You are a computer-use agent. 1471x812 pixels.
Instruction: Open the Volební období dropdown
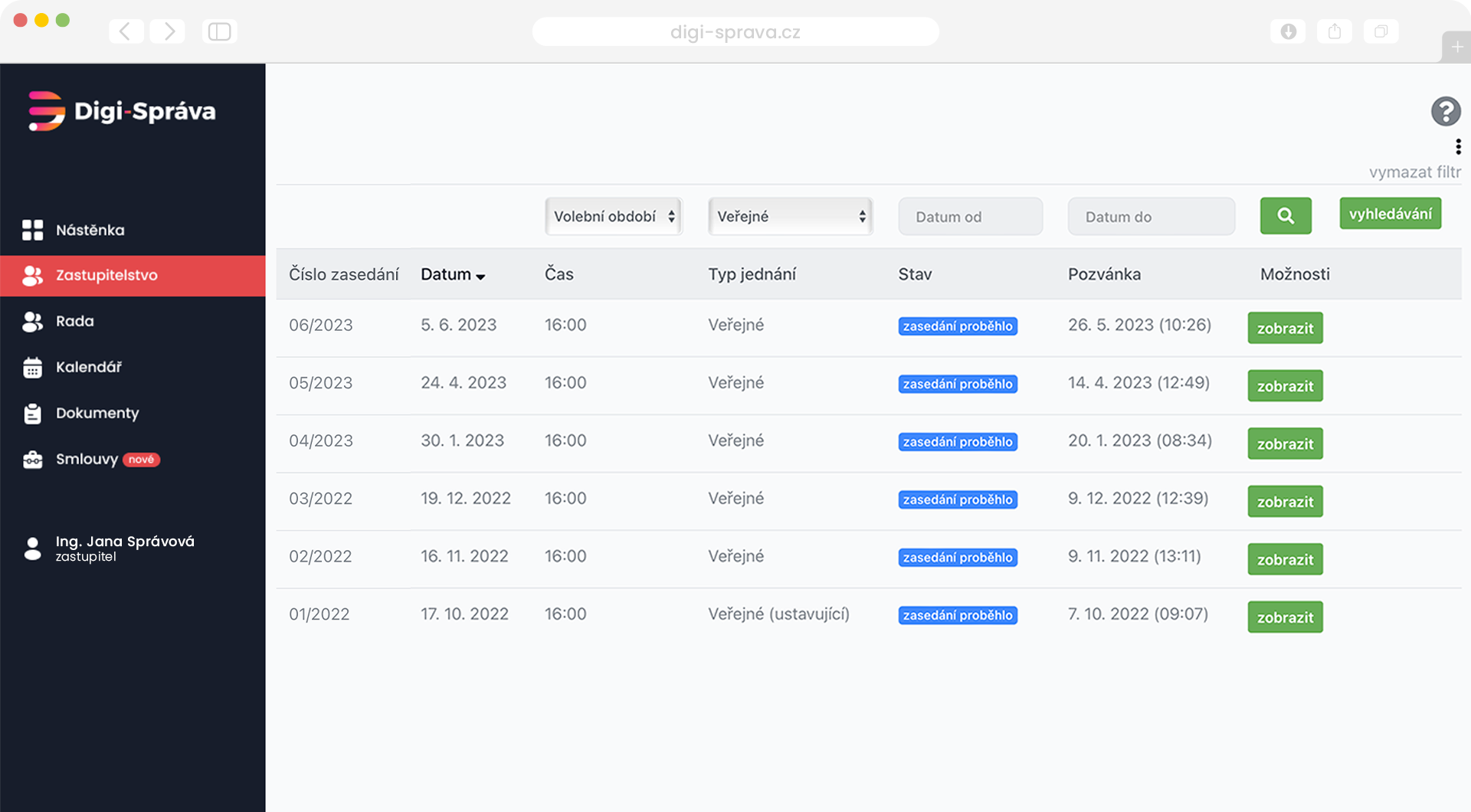coord(614,216)
